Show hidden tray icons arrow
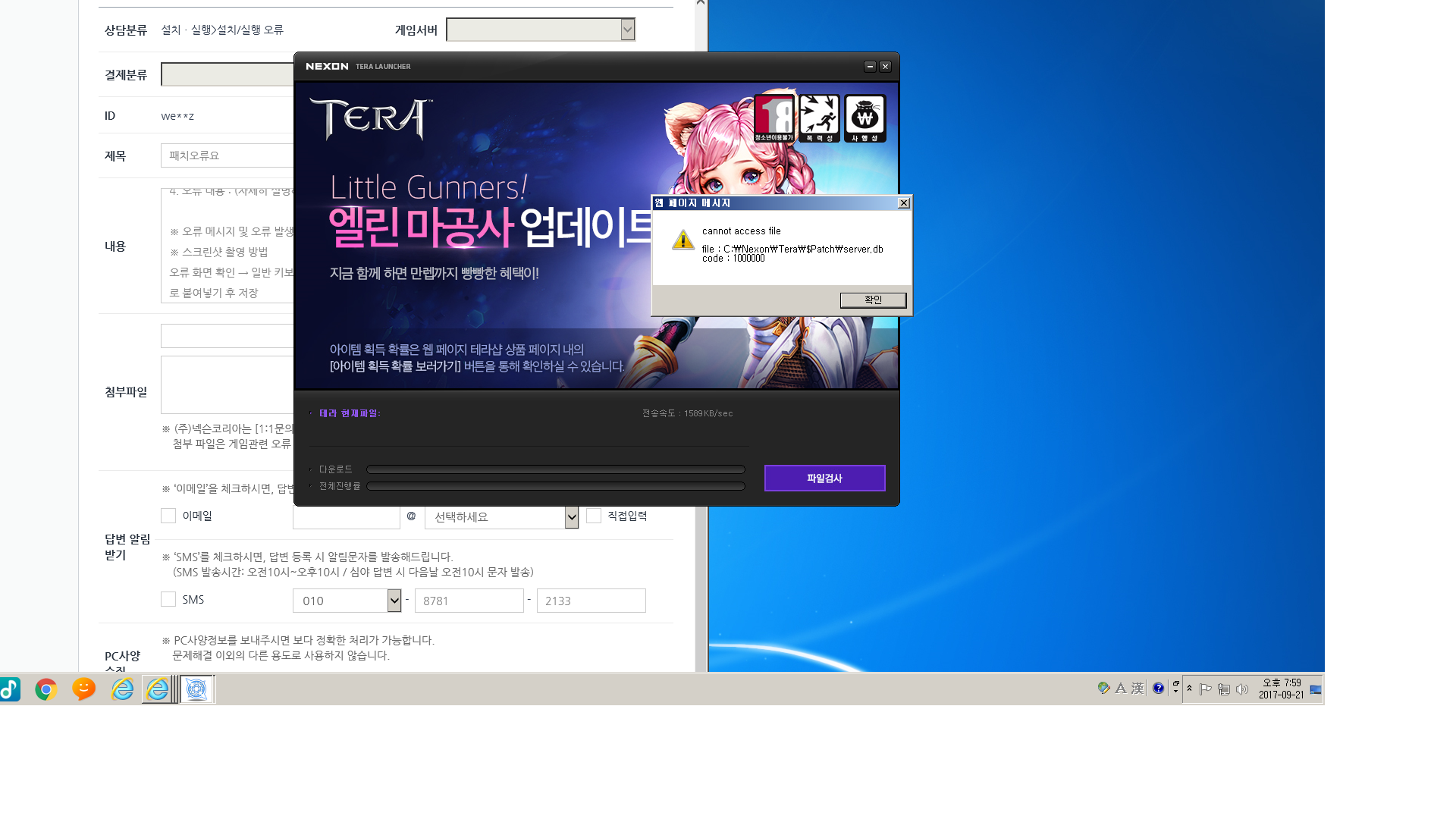The image size is (1456, 819). click(x=1189, y=689)
